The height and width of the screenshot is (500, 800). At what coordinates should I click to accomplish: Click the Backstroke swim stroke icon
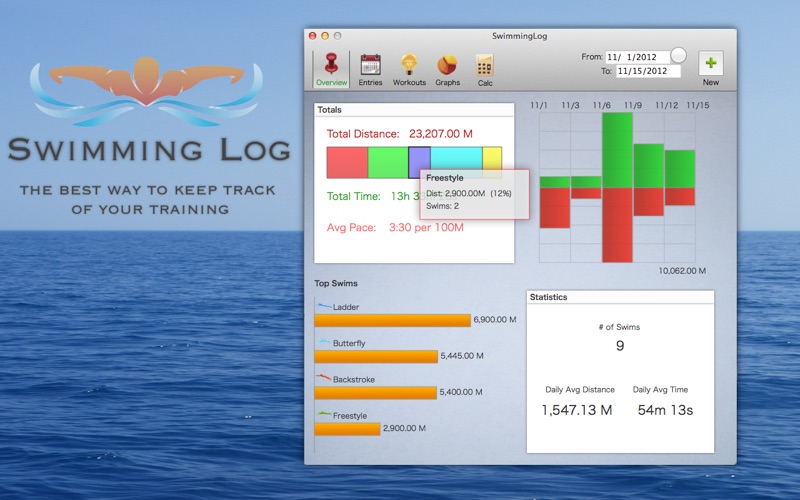(x=324, y=378)
